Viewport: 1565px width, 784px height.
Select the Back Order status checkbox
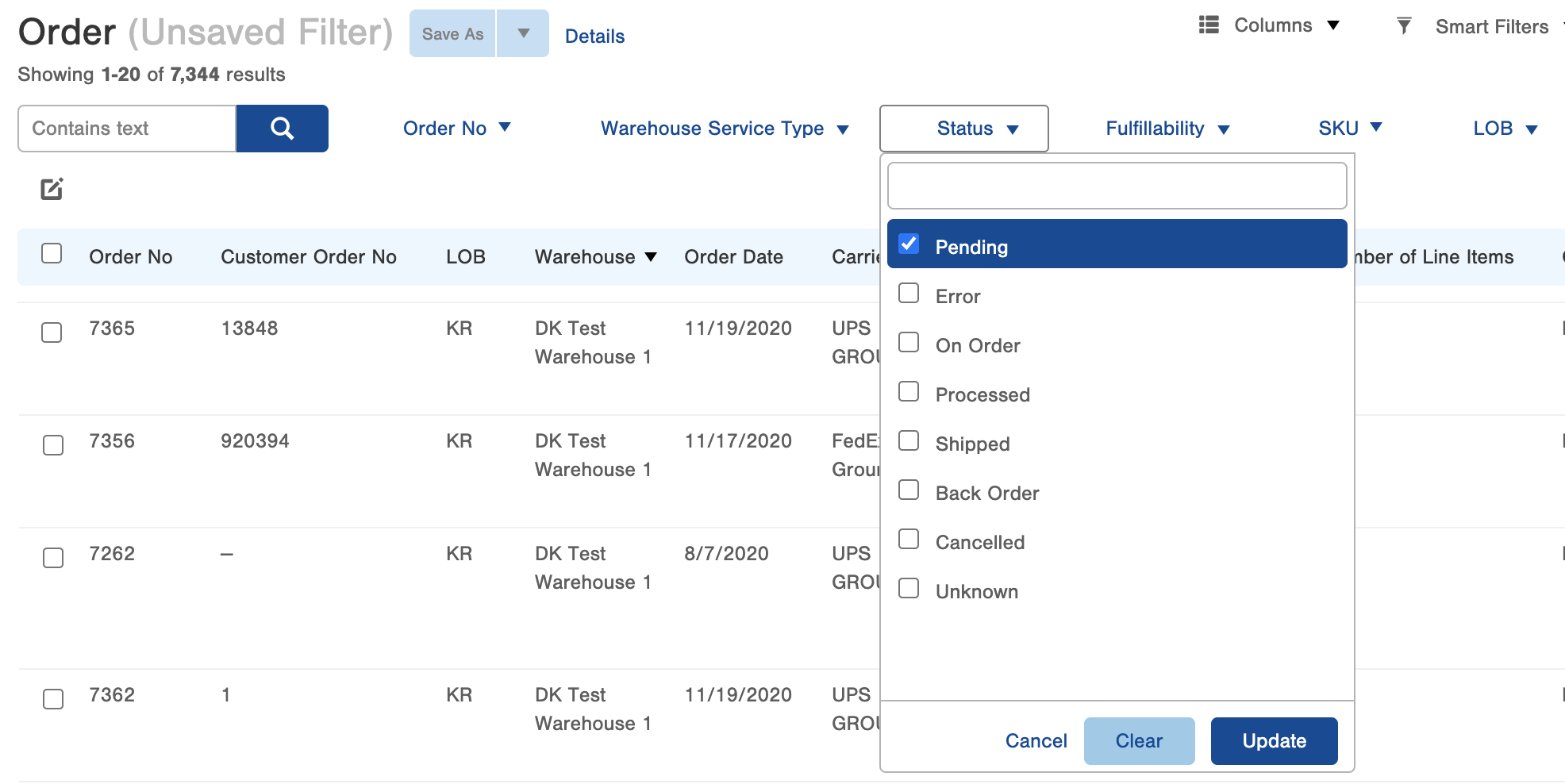[x=909, y=490]
